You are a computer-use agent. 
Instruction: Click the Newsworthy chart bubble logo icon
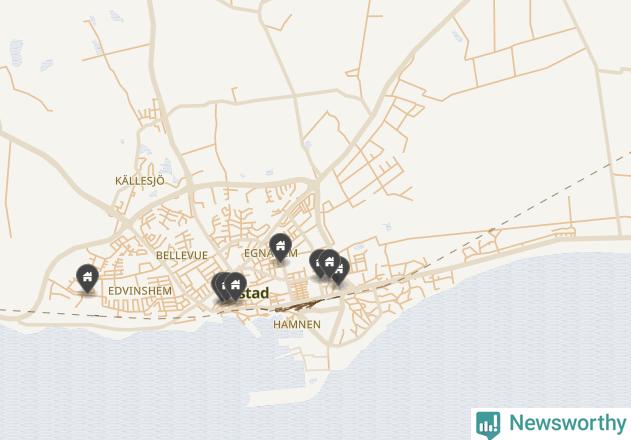(488, 425)
